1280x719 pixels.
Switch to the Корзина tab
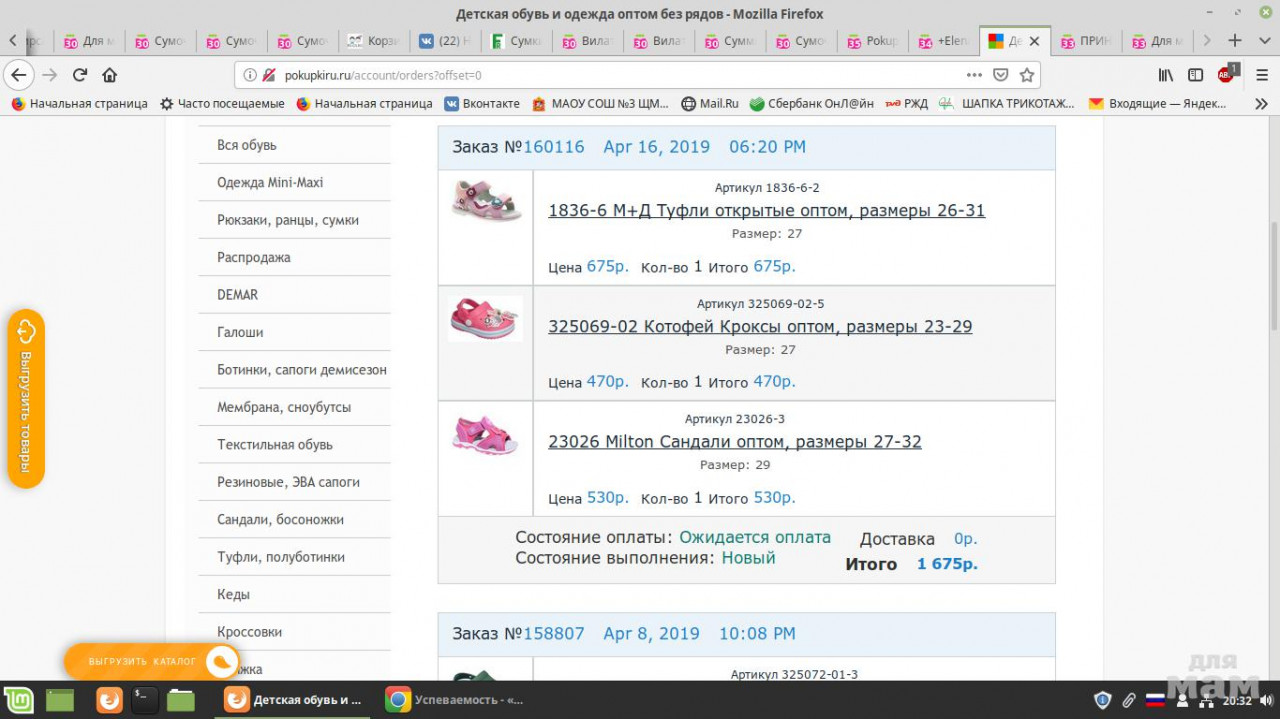click(x=374, y=41)
